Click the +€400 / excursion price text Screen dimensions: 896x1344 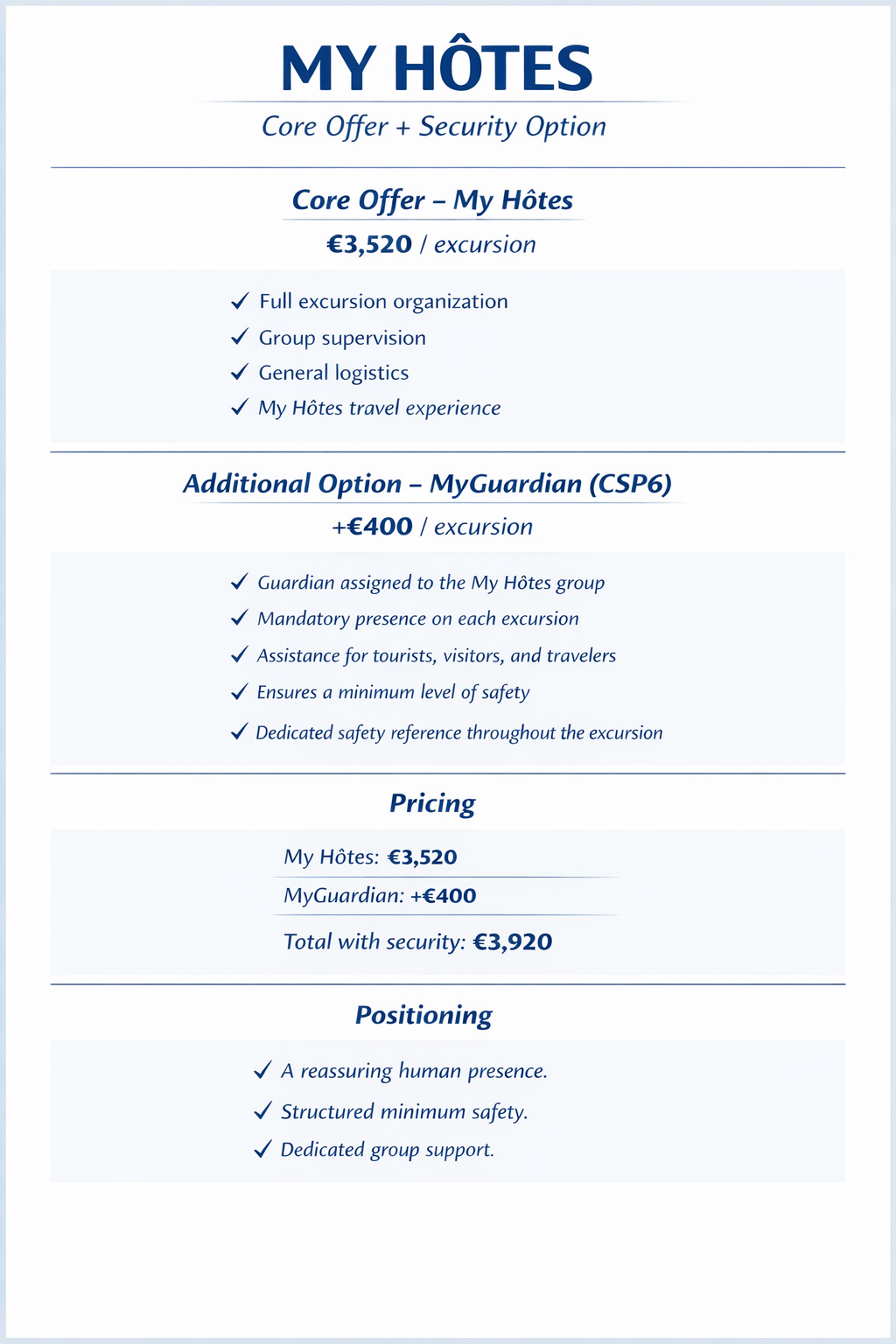(432, 527)
